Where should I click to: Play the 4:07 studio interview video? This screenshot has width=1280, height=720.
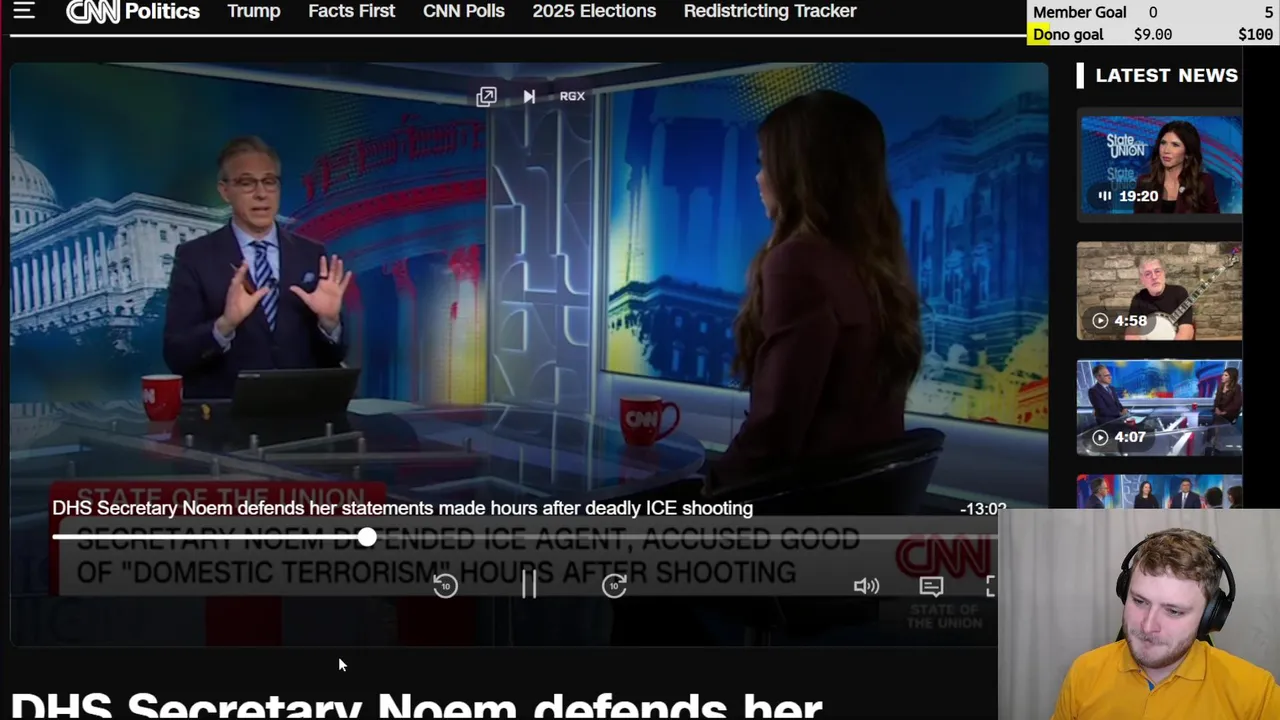1159,407
